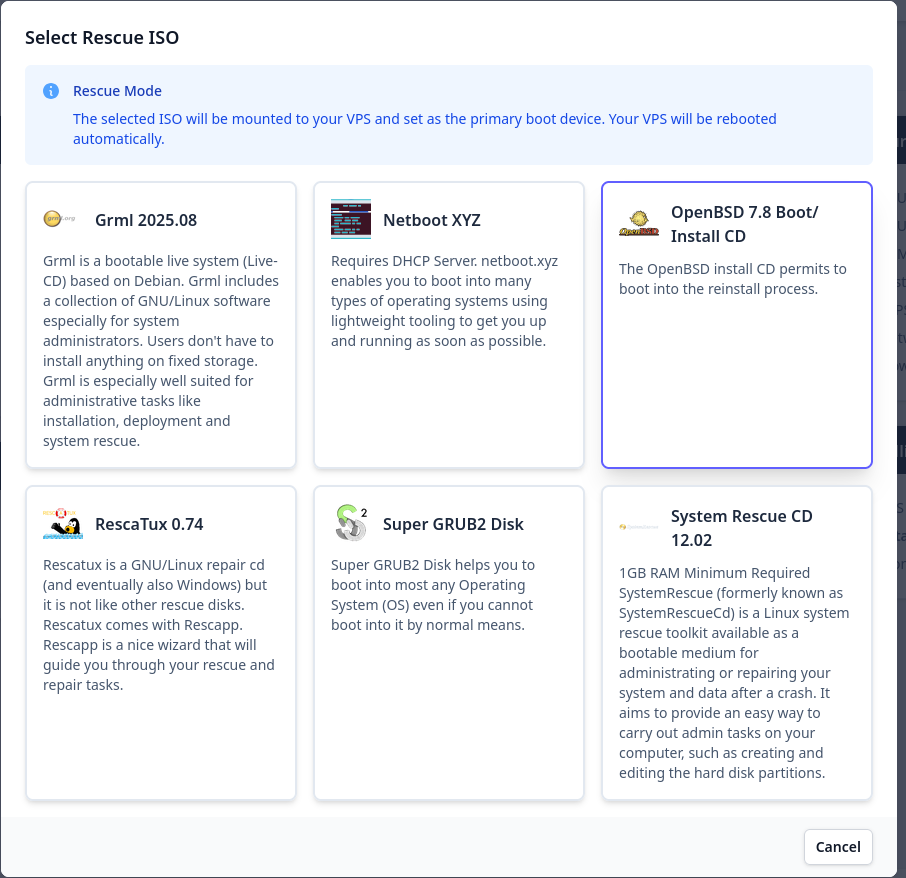This screenshot has height=878, width=906.
Task: Choose the RescaTux 0.74 title
Action: (149, 524)
